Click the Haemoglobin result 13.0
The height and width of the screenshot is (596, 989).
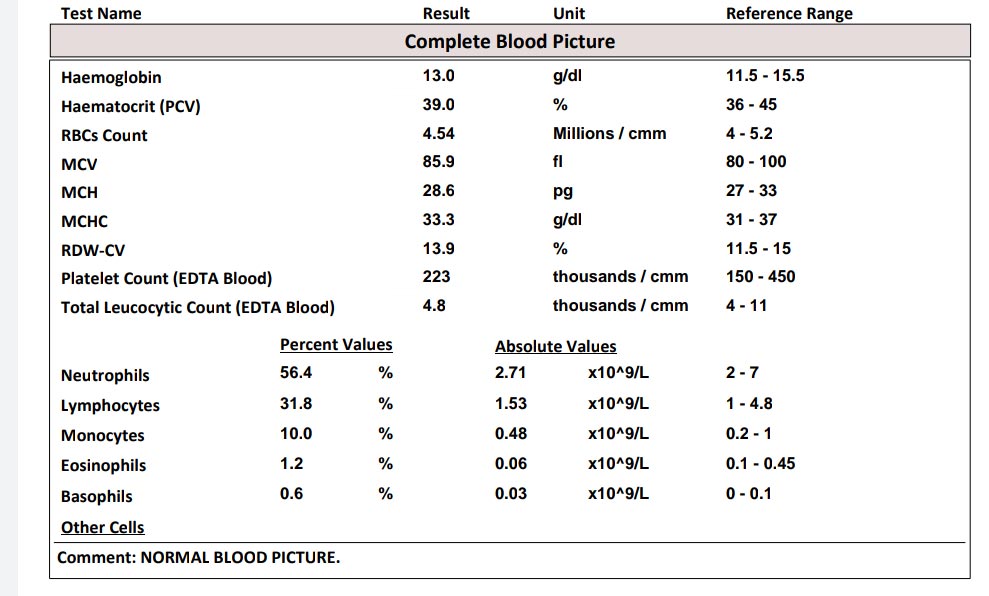click(x=438, y=76)
